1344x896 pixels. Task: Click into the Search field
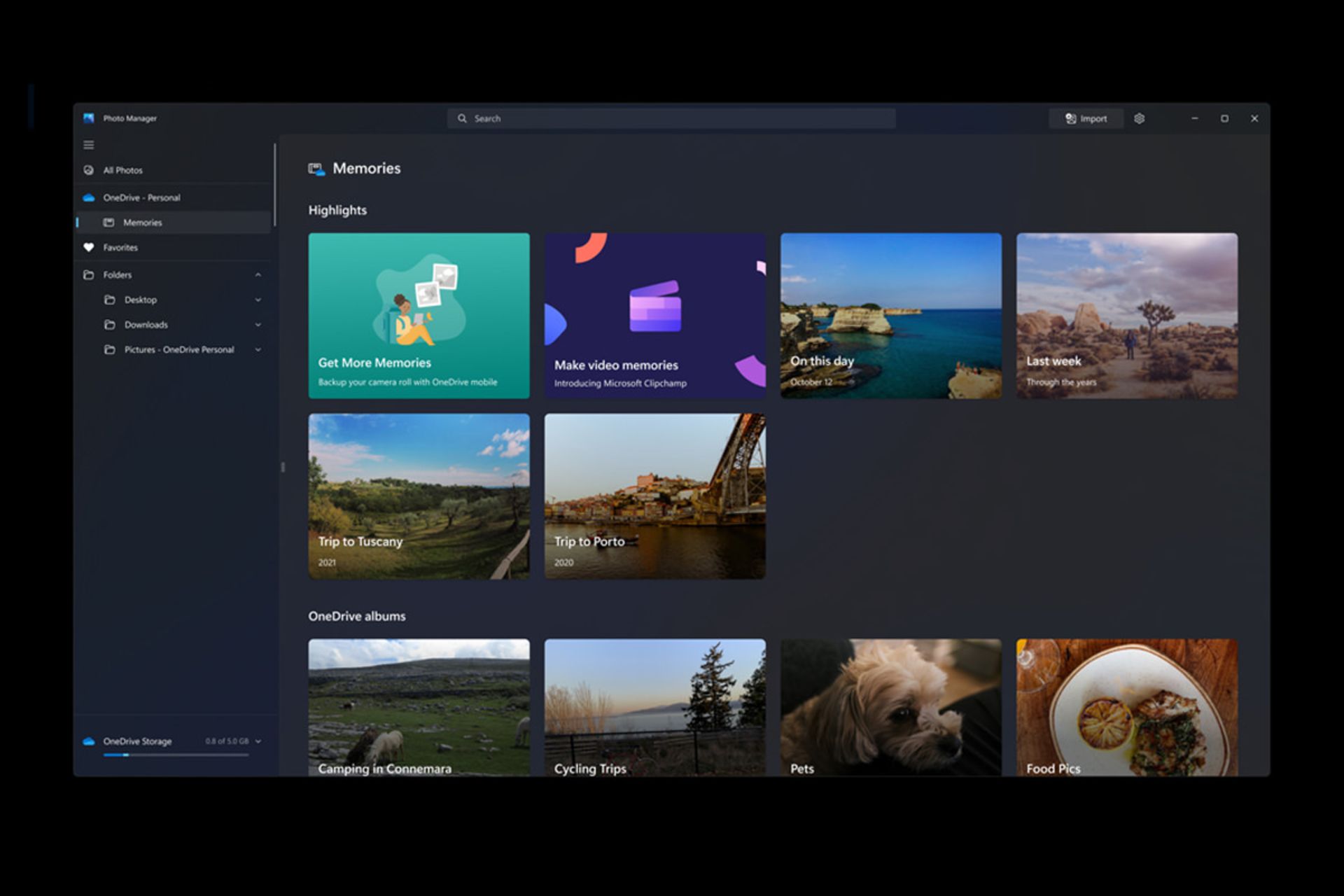(671, 118)
